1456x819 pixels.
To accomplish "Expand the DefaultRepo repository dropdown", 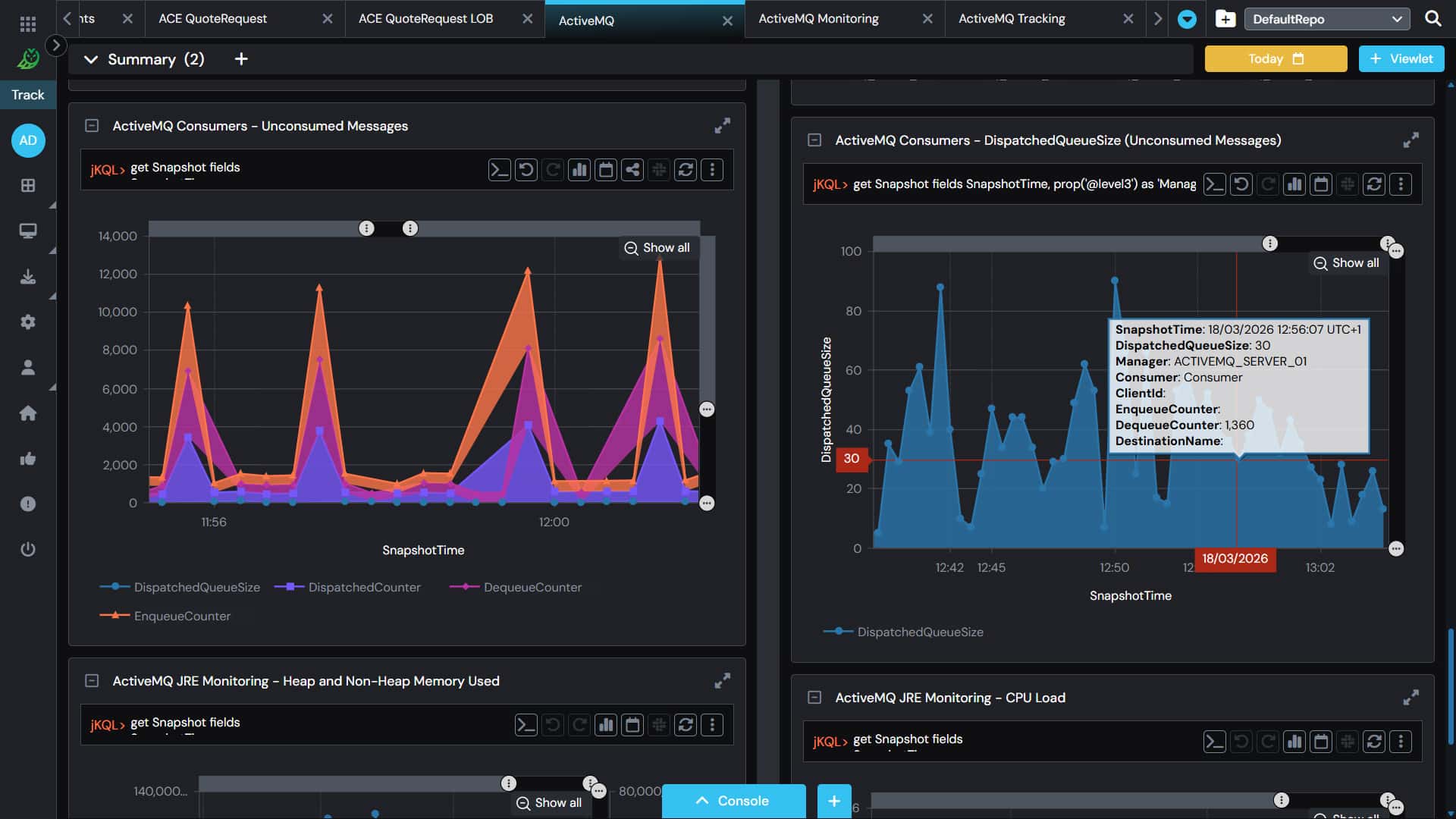I will pos(1327,19).
